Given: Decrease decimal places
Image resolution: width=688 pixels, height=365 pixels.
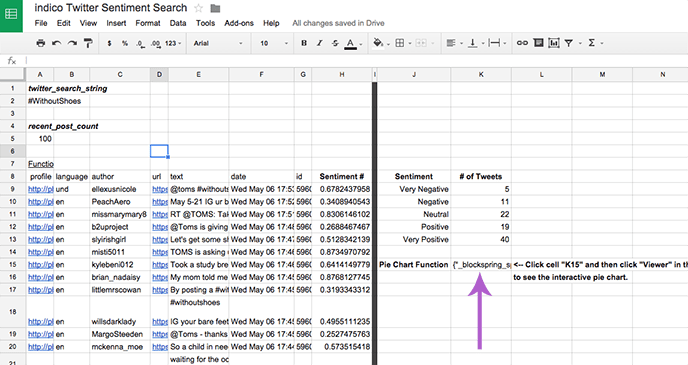Looking at the screenshot, I should click(x=140, y=43).
